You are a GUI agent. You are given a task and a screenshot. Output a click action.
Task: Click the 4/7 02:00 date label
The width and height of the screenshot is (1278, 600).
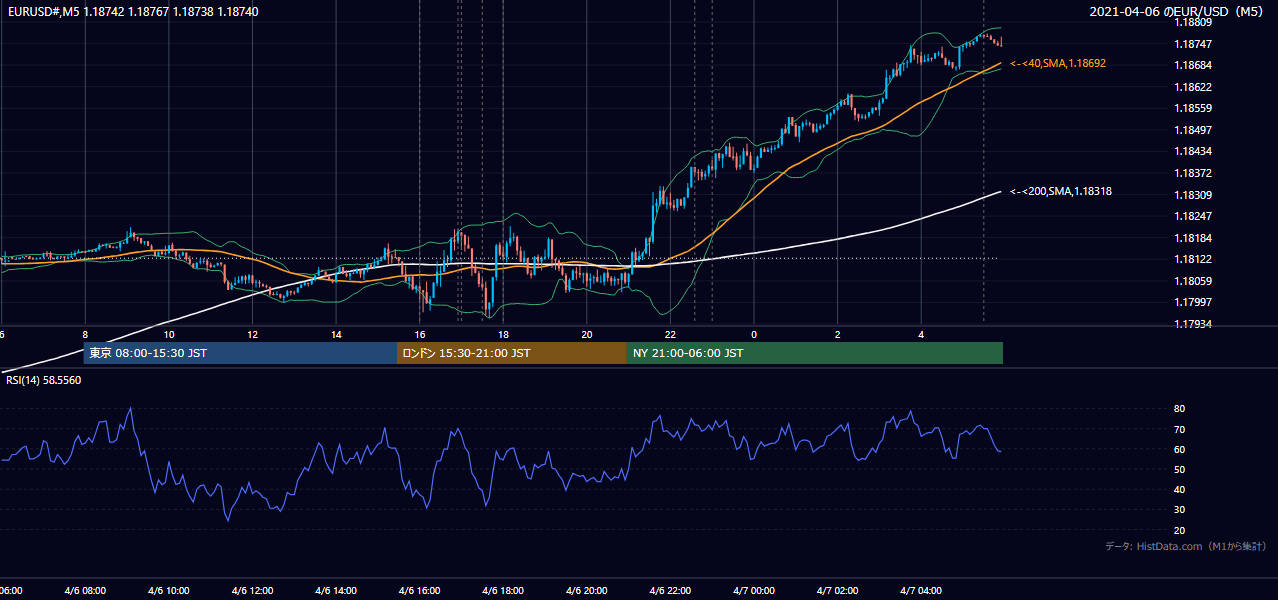click(837, 591)
